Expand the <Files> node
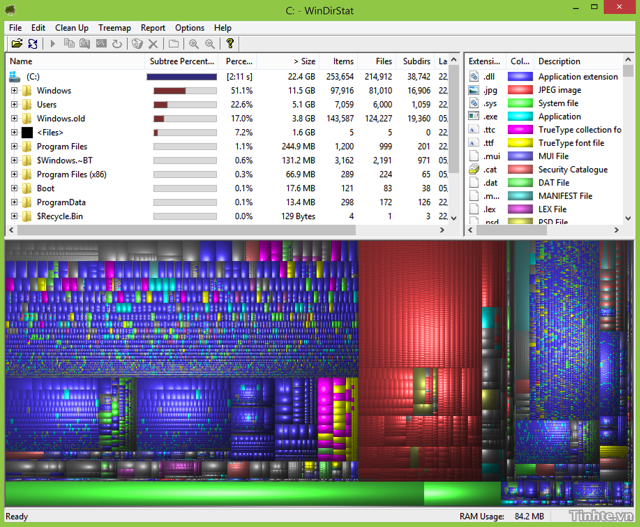 coord(14,132)
